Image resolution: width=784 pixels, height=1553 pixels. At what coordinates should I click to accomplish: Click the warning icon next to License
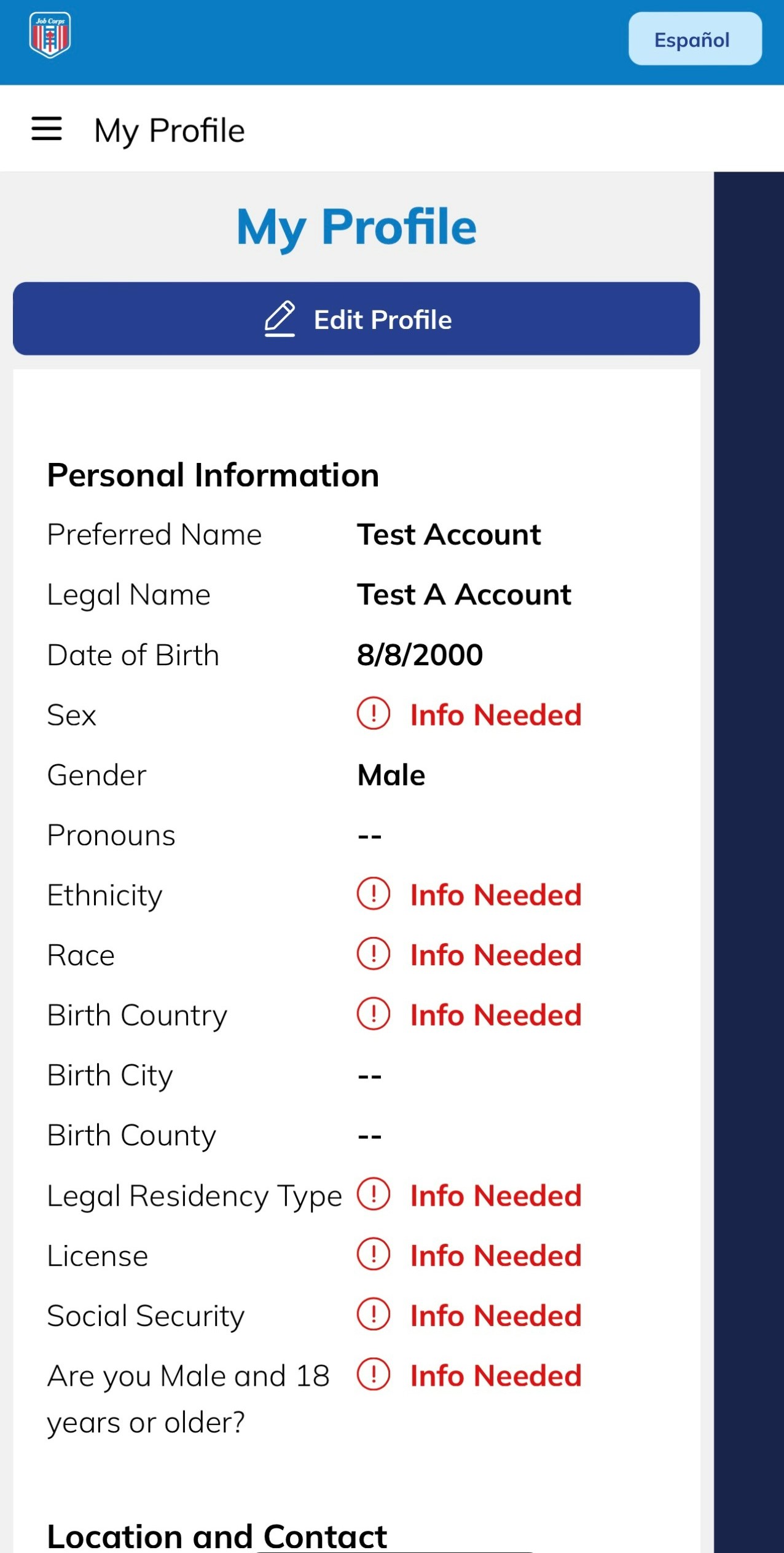tap(373, 1255)
